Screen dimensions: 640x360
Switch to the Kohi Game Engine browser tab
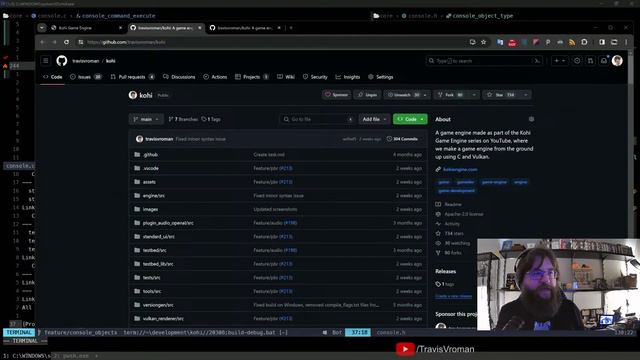85,28
